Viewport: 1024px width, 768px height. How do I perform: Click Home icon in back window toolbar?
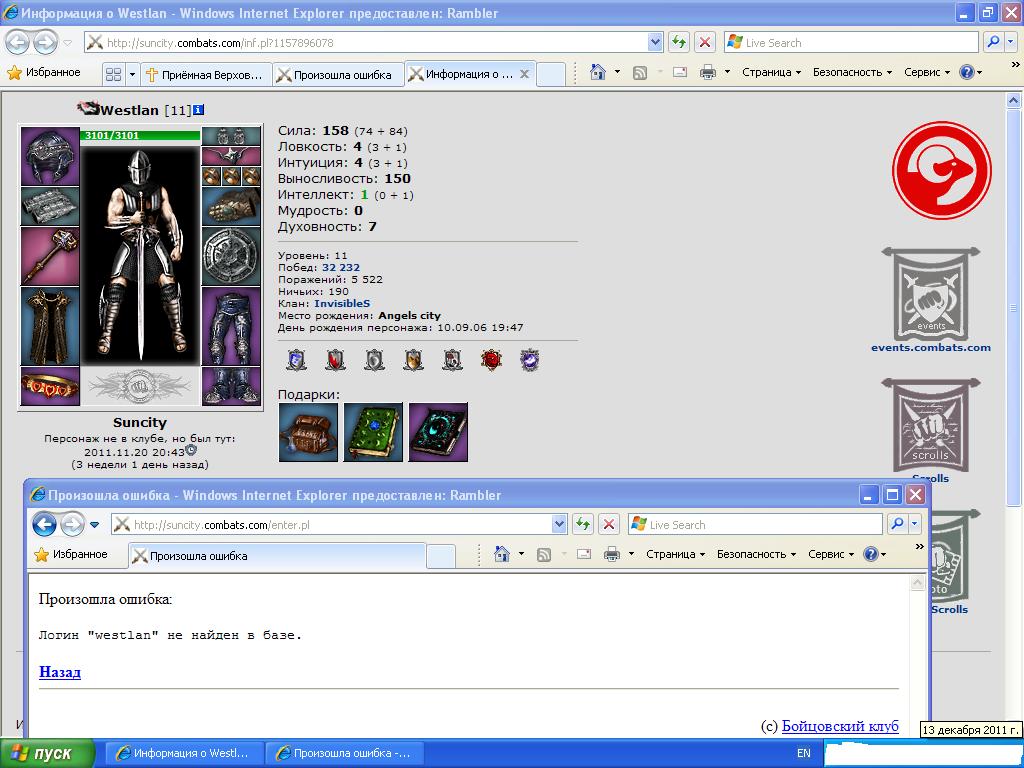pos(598,72)
